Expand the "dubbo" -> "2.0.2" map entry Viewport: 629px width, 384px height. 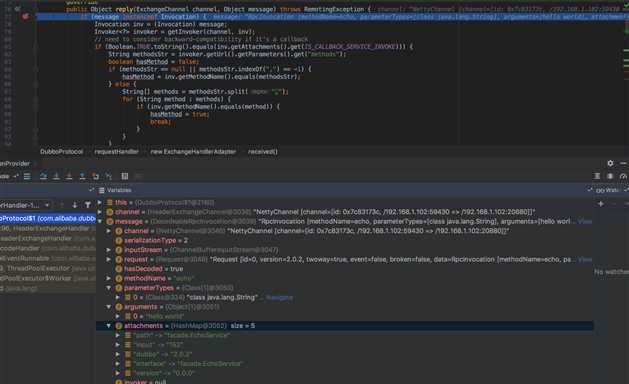tap(118, 354)
